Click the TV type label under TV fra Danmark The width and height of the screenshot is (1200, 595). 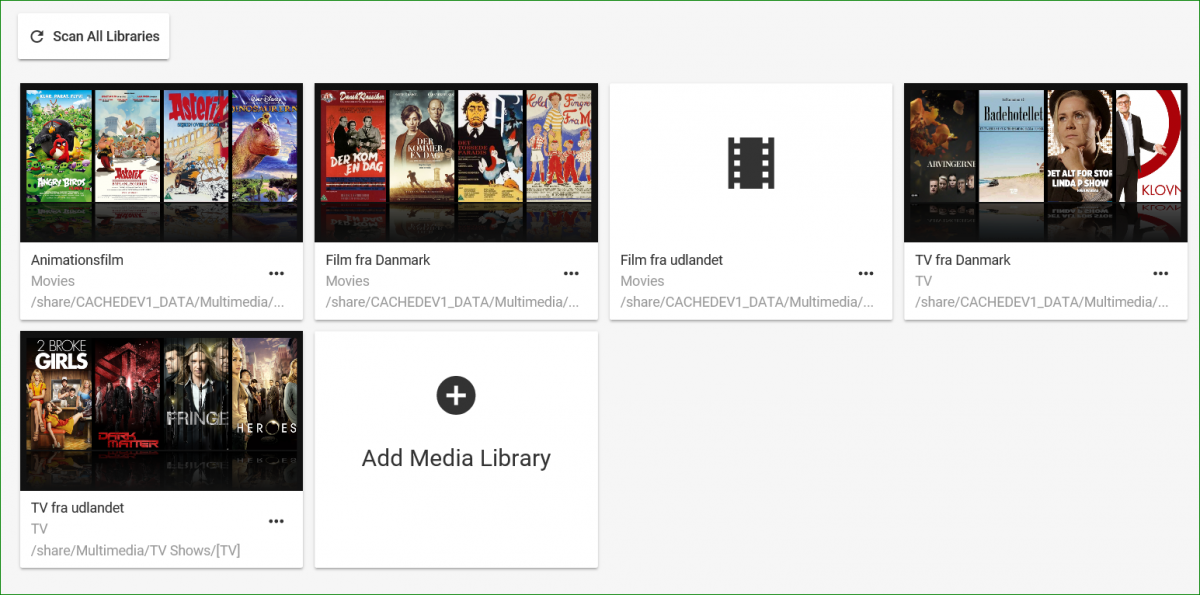(x=924, y=281)
